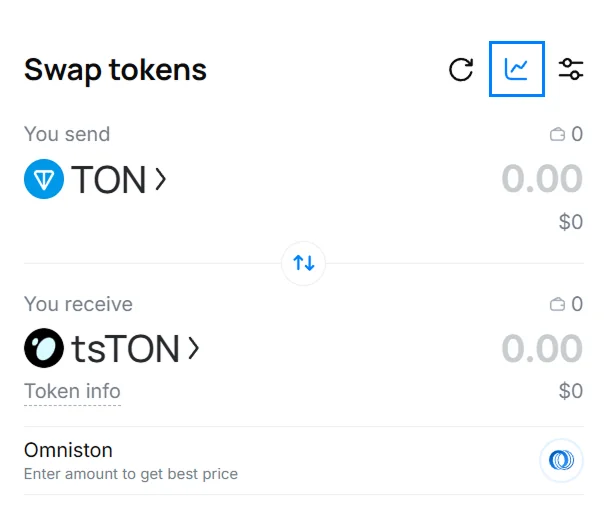Click the send balance value 0

pos(577,134)
